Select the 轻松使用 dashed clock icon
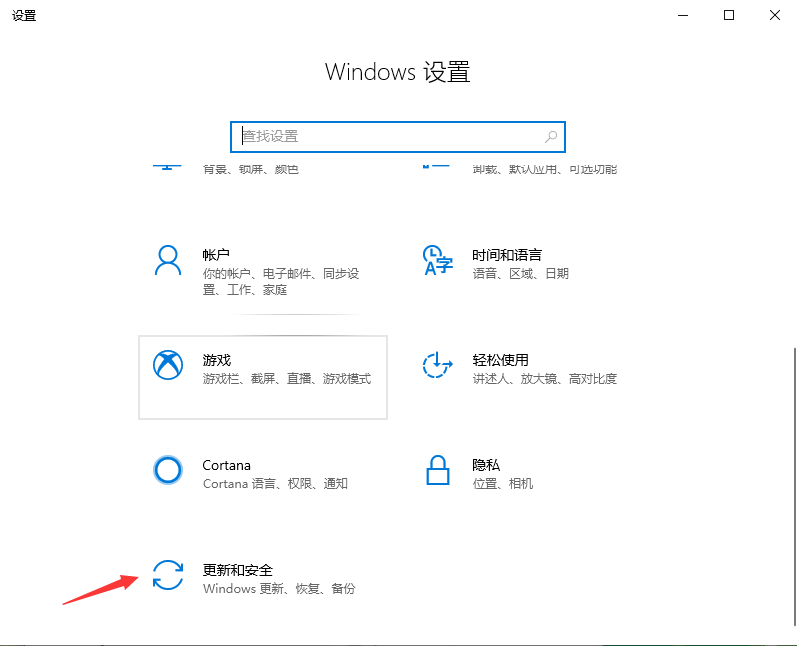This screenshot has height=646, width=797. (x=437, y=365)
